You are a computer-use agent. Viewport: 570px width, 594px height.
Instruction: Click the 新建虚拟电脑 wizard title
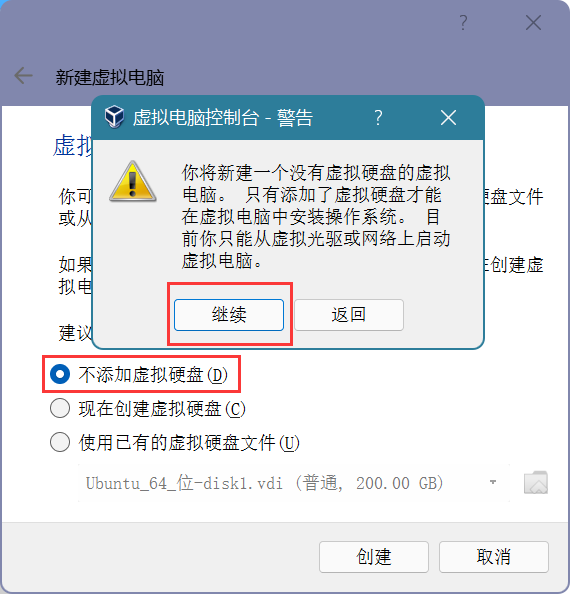coord(110,77)
